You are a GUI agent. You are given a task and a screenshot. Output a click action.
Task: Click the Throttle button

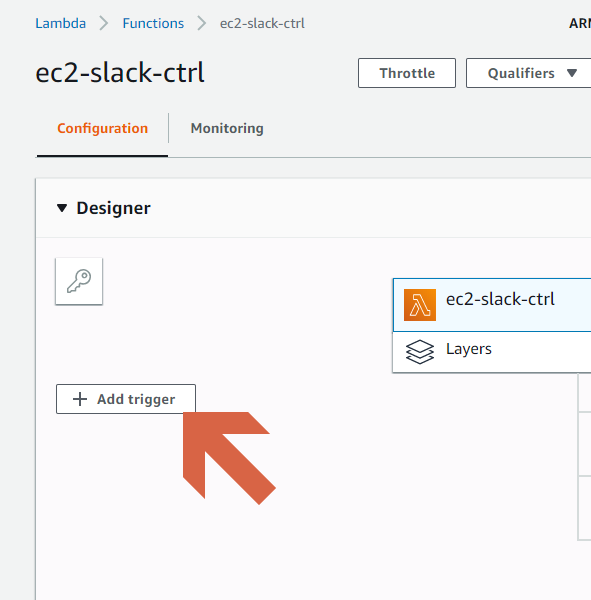pos(407,73)
